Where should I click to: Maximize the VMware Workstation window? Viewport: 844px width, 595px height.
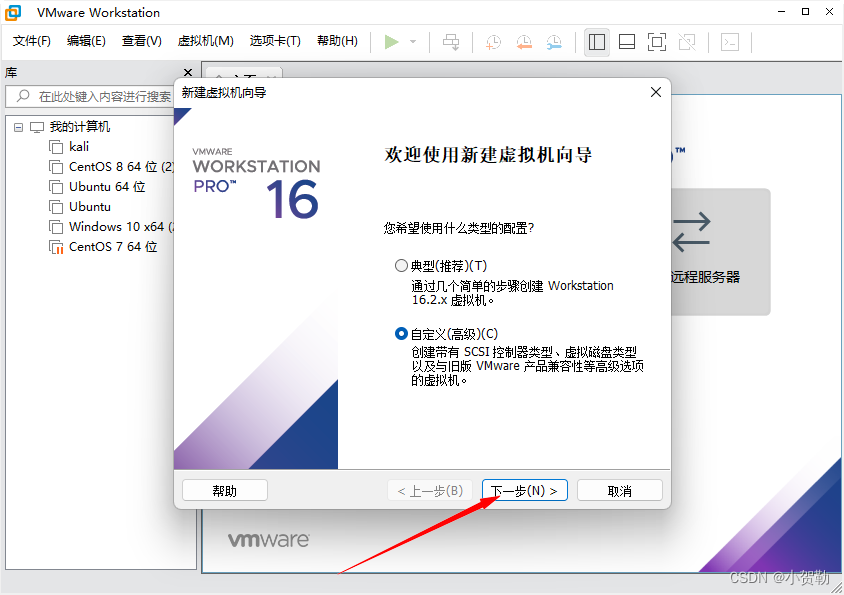tap(805, 12)
